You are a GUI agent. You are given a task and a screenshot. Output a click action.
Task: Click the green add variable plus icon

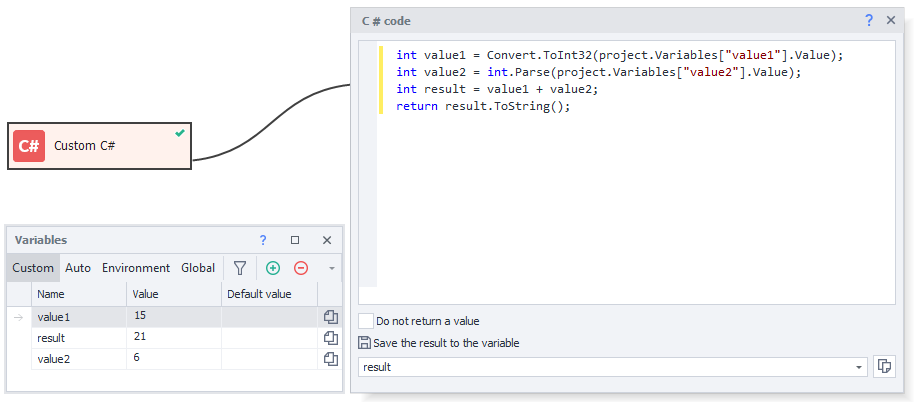(x=273, y=268)
